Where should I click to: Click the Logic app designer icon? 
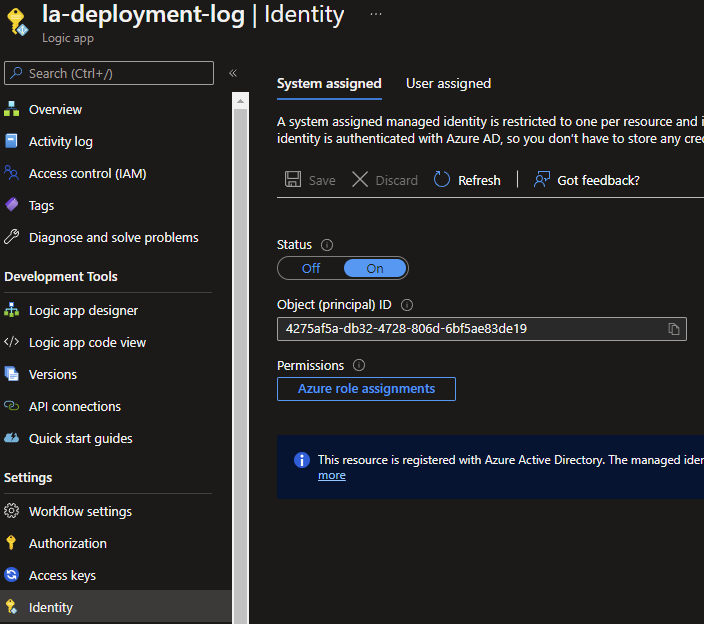coord(11,310)
